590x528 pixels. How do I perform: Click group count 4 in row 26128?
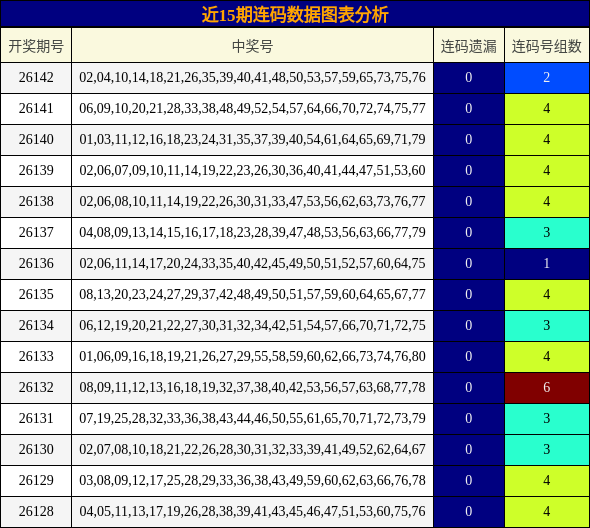coord(547,511)
